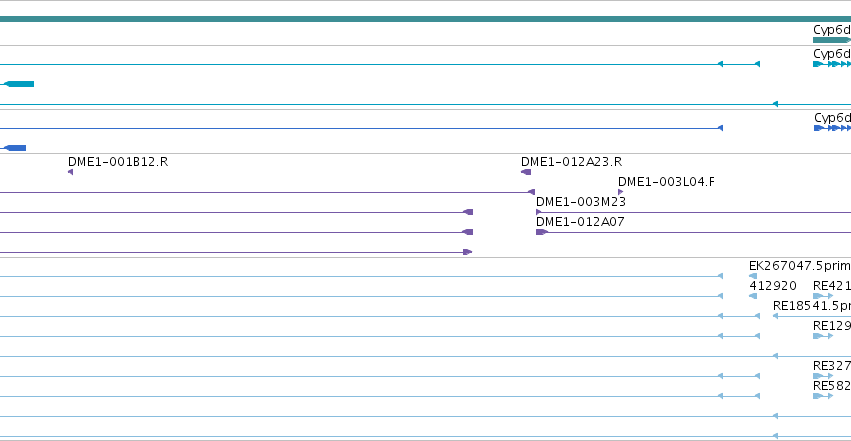
Task: Click the cyan Cyp6d transcript arrow glyph
Action: pos(831,64)
